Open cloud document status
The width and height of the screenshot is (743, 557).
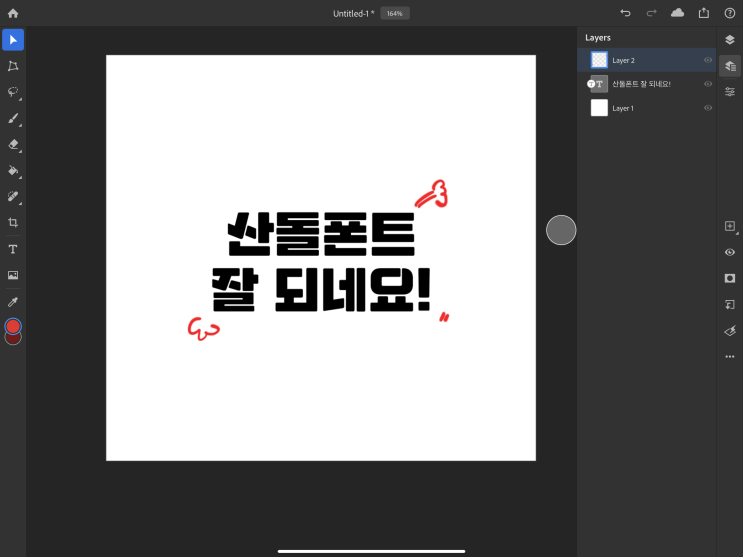tap(678, 13)
